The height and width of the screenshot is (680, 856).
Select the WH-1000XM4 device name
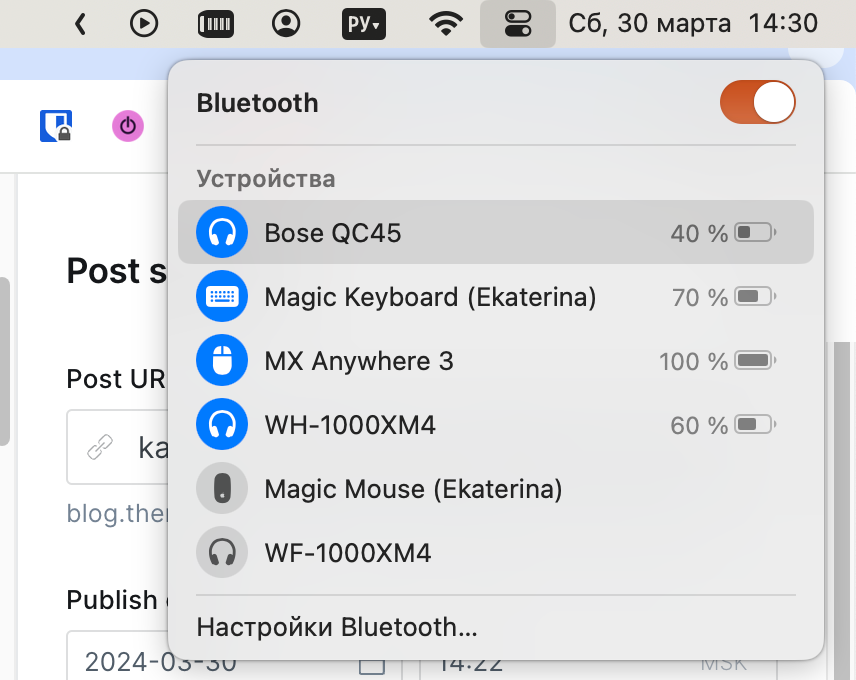[350, 425]
